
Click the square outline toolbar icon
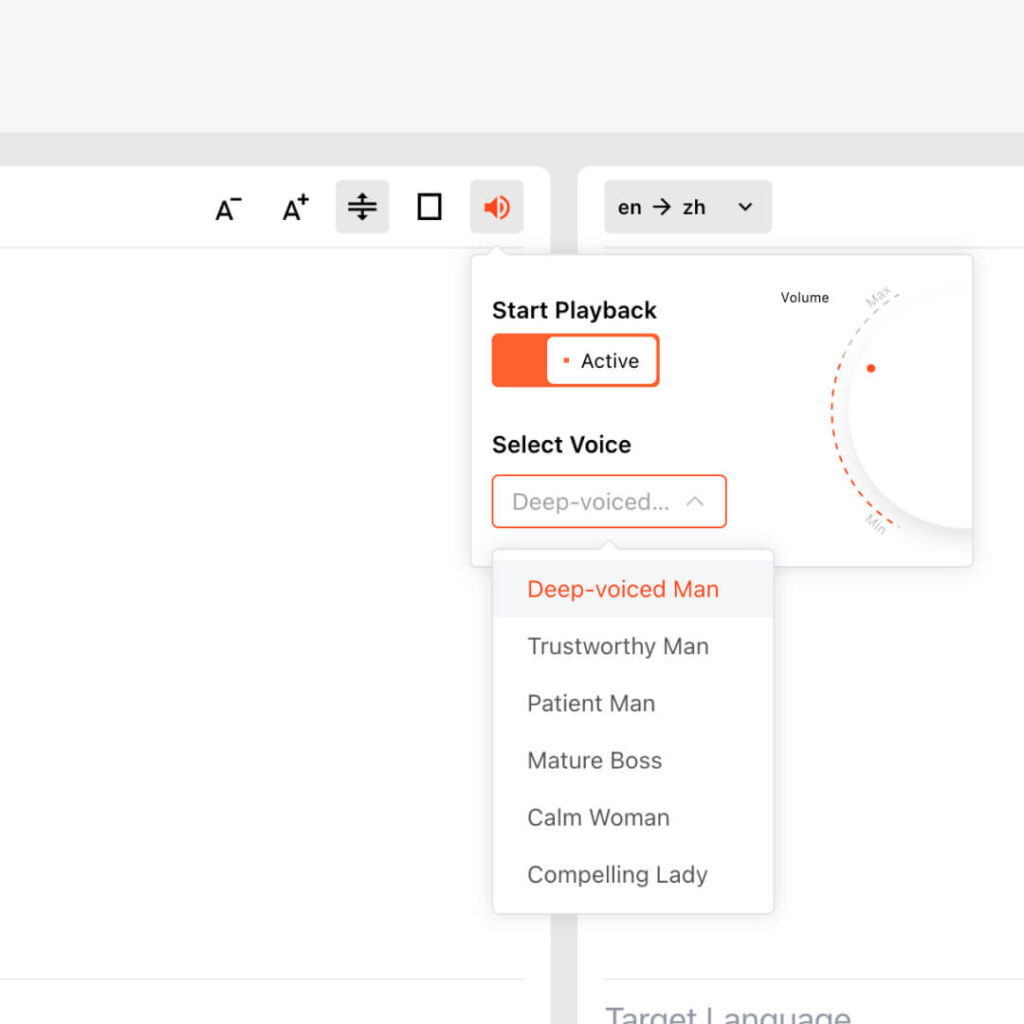pyautogui.click(x=429, y=207)
